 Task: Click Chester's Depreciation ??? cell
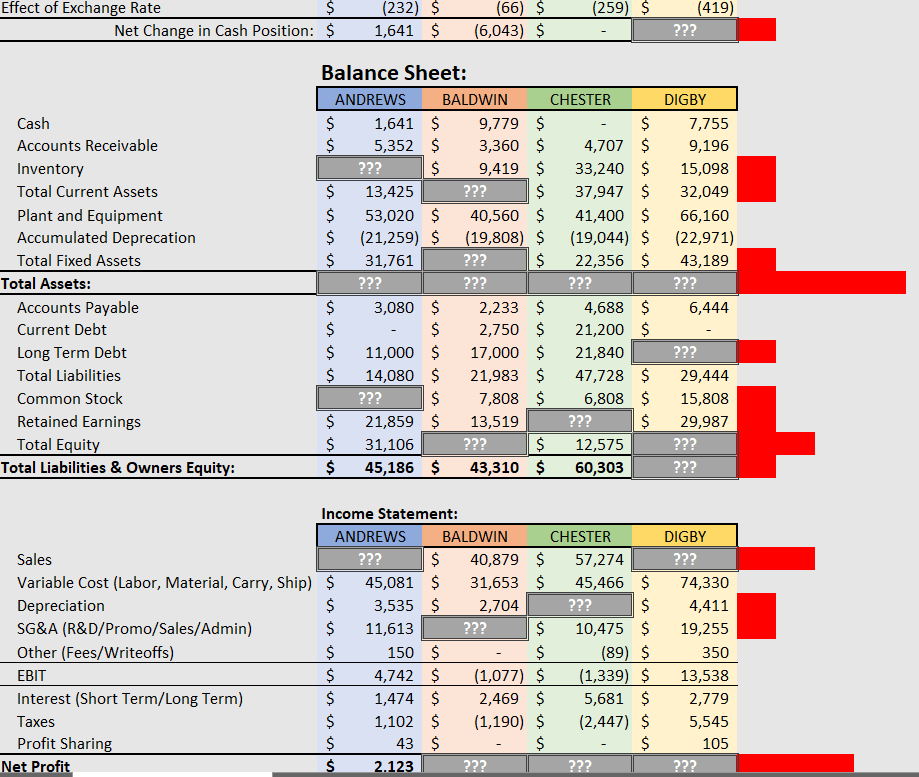click(580, 605)
